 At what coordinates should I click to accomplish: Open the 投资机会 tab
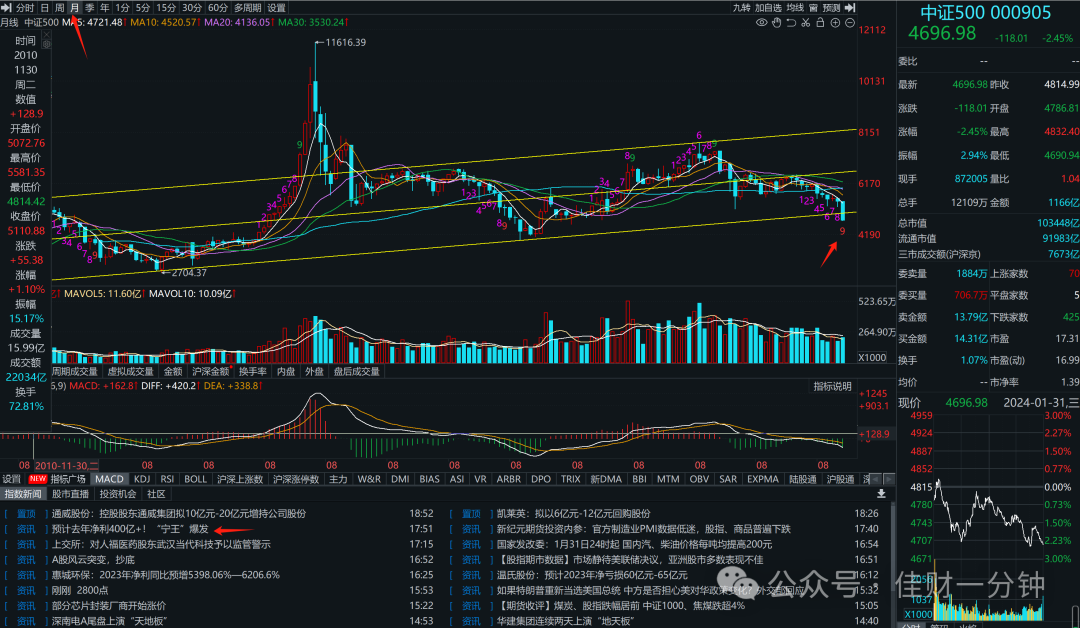pos(118,494)
